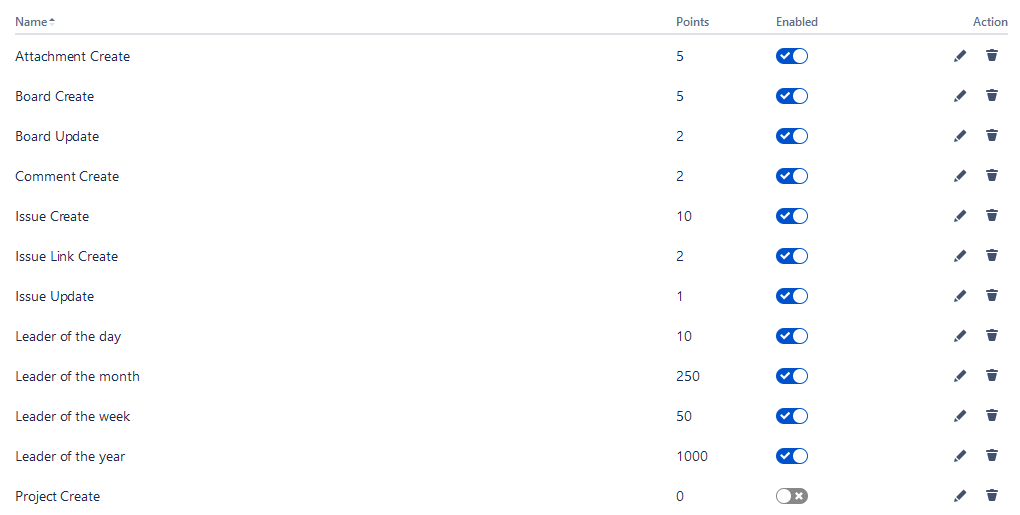Edit the Board Update rule
Image resolution: width=1020 pixels, height=515 pixels.
click(960, 136)
